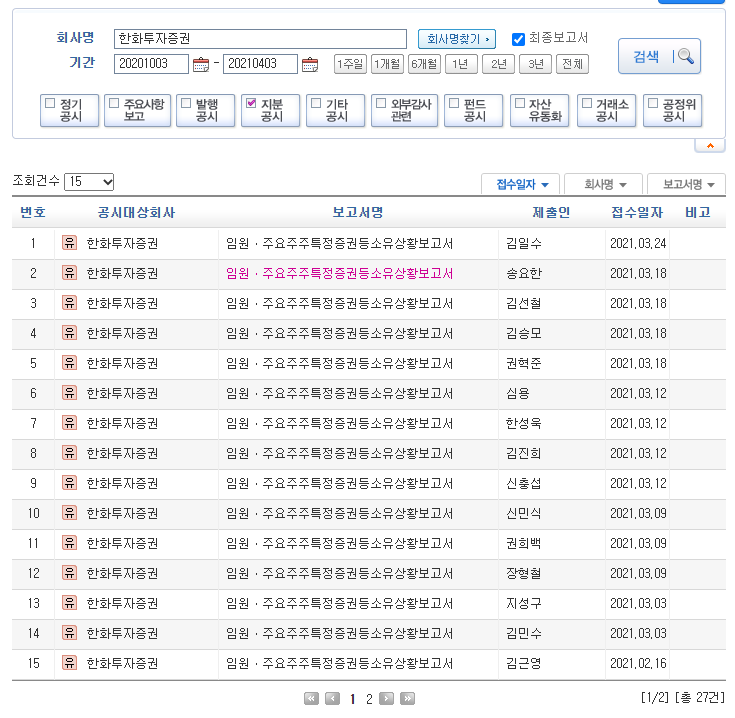Check the 기타공시 filter
The image size is (735, 718).
316,103
